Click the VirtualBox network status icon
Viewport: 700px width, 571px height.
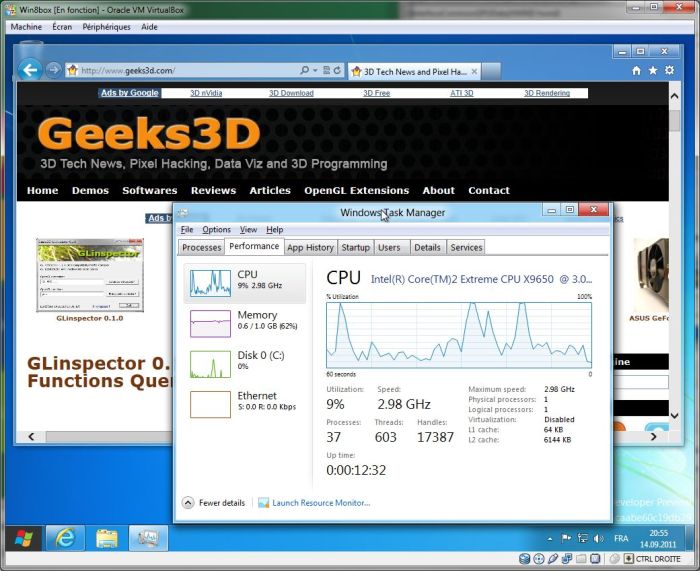[567, 558]
